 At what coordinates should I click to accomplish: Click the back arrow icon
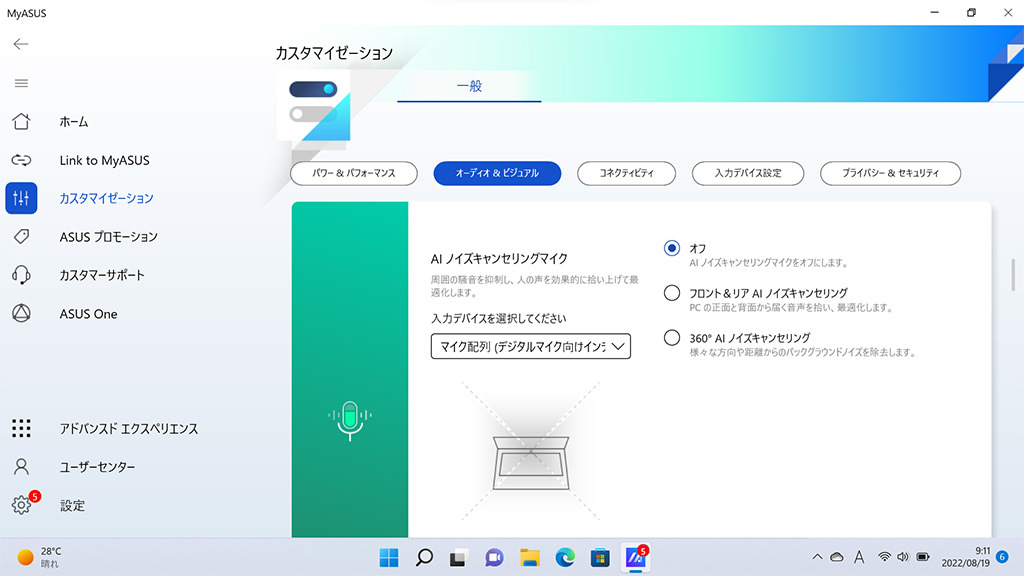pyautogui.click(x=21, y=44)
